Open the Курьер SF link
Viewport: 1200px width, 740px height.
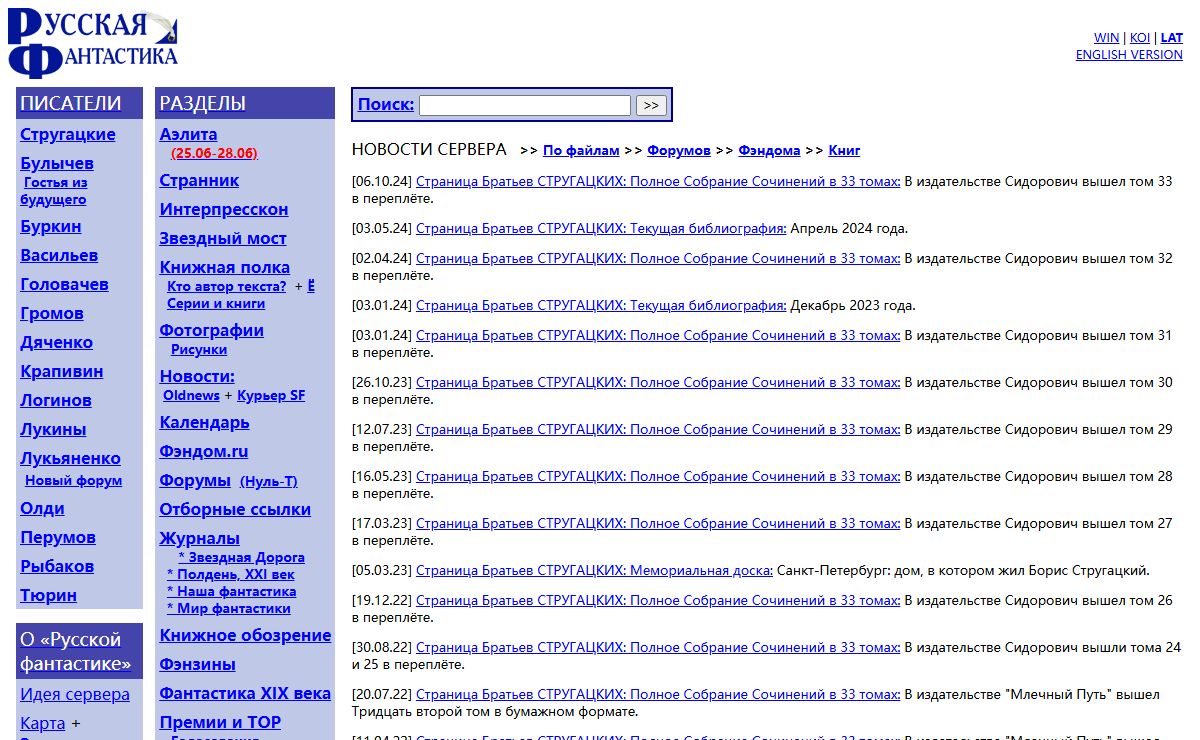pyautogui.click(x=271, y=395)
